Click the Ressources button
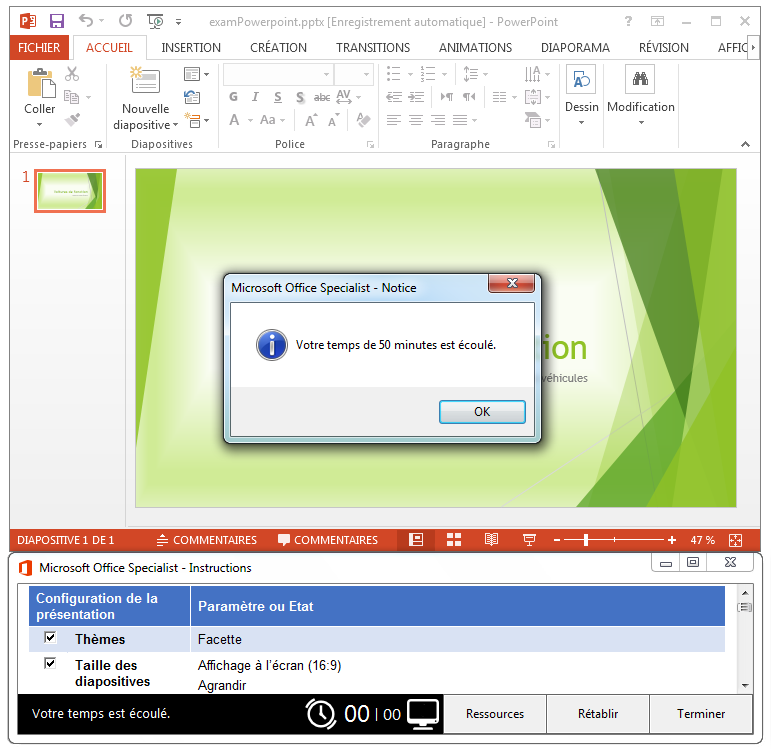The height and width of the screenshot is (755, 771). pyautogui.click(x=495, y=714)
